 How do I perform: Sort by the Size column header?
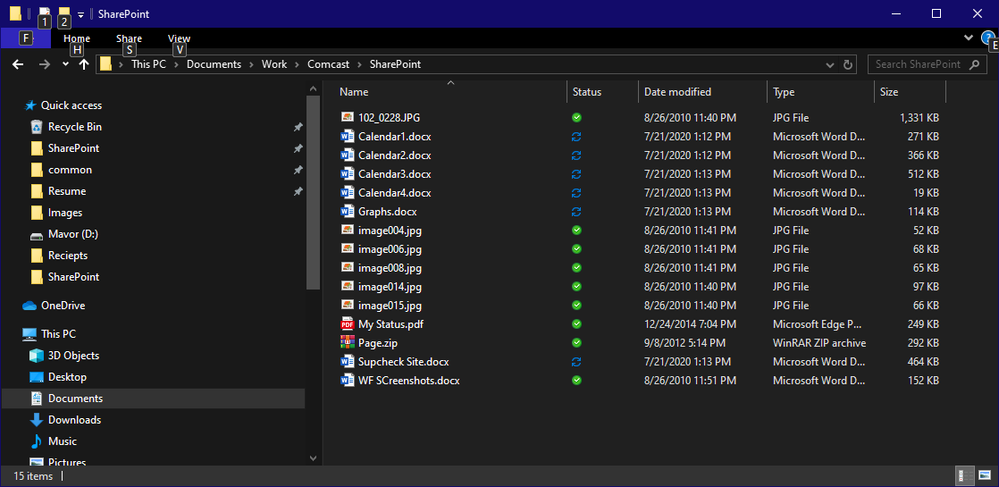click(x=910, y=92)
